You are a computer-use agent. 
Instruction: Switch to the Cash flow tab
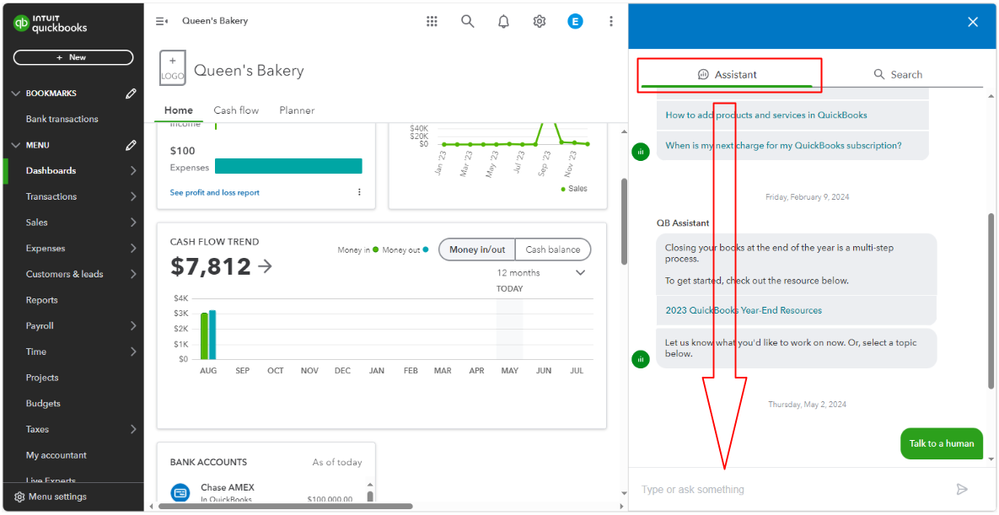[x=236, y=110]
